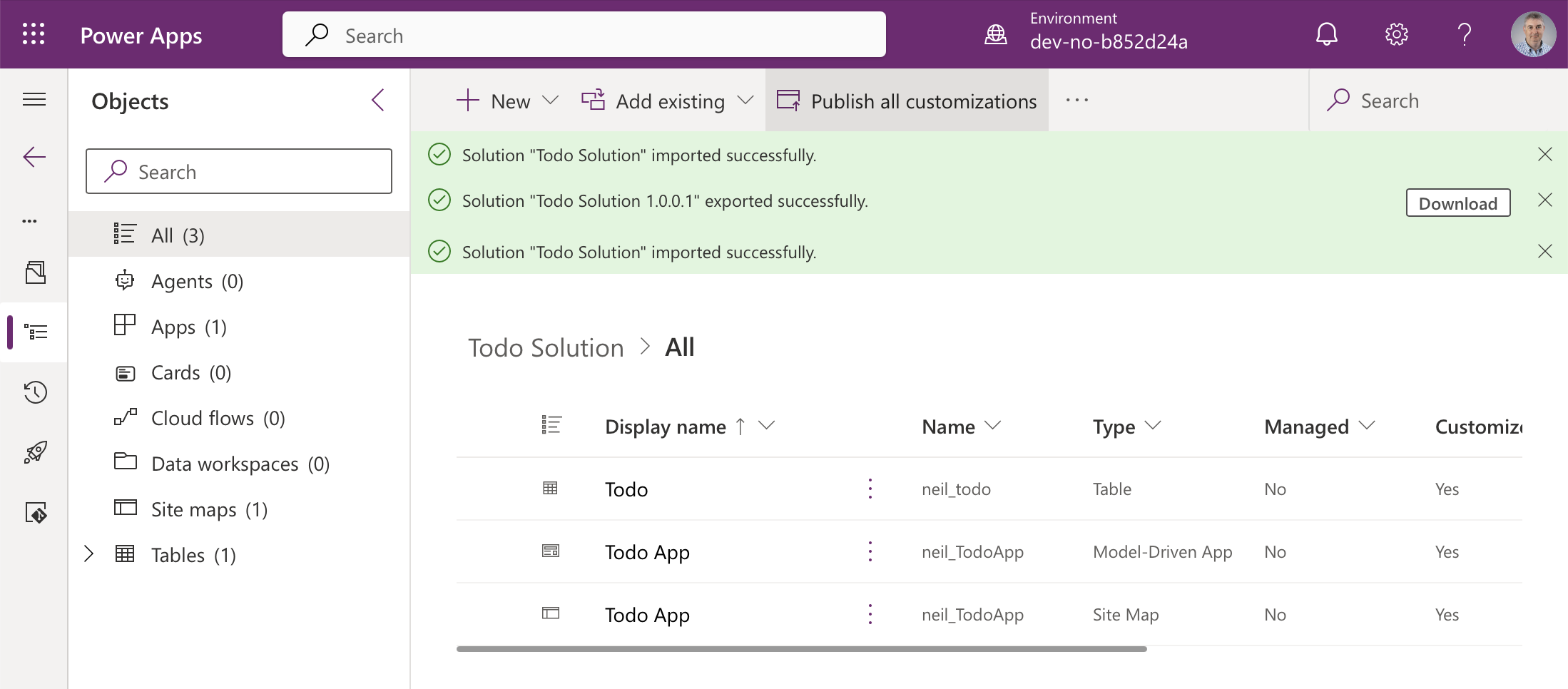Expand the New dropdown
1568x689 pixels.
click(550, 101)
